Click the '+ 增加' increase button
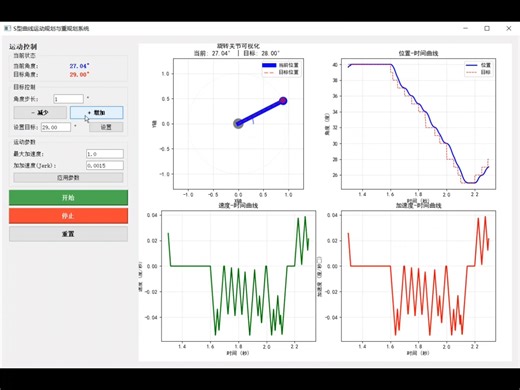The image size is (520, 390). tap(97, 113)
